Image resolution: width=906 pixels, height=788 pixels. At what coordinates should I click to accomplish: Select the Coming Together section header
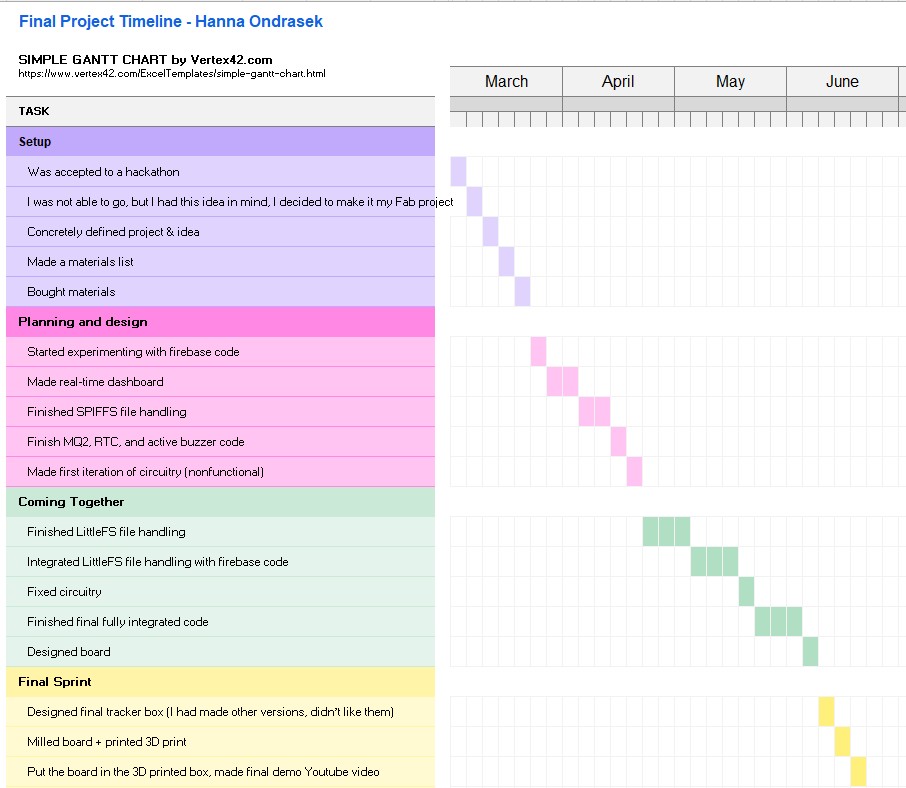[x=220, y=502]
